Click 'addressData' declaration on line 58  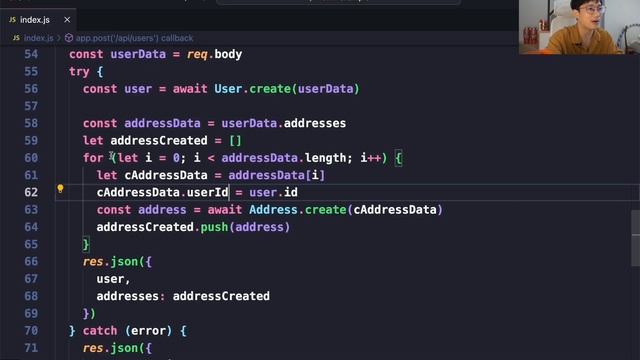[162, 123]
